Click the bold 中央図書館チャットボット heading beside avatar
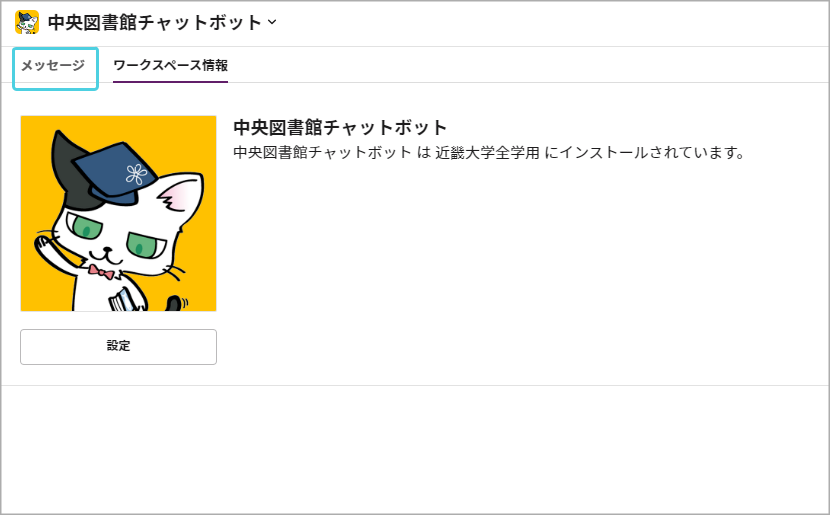 point(340,128)
